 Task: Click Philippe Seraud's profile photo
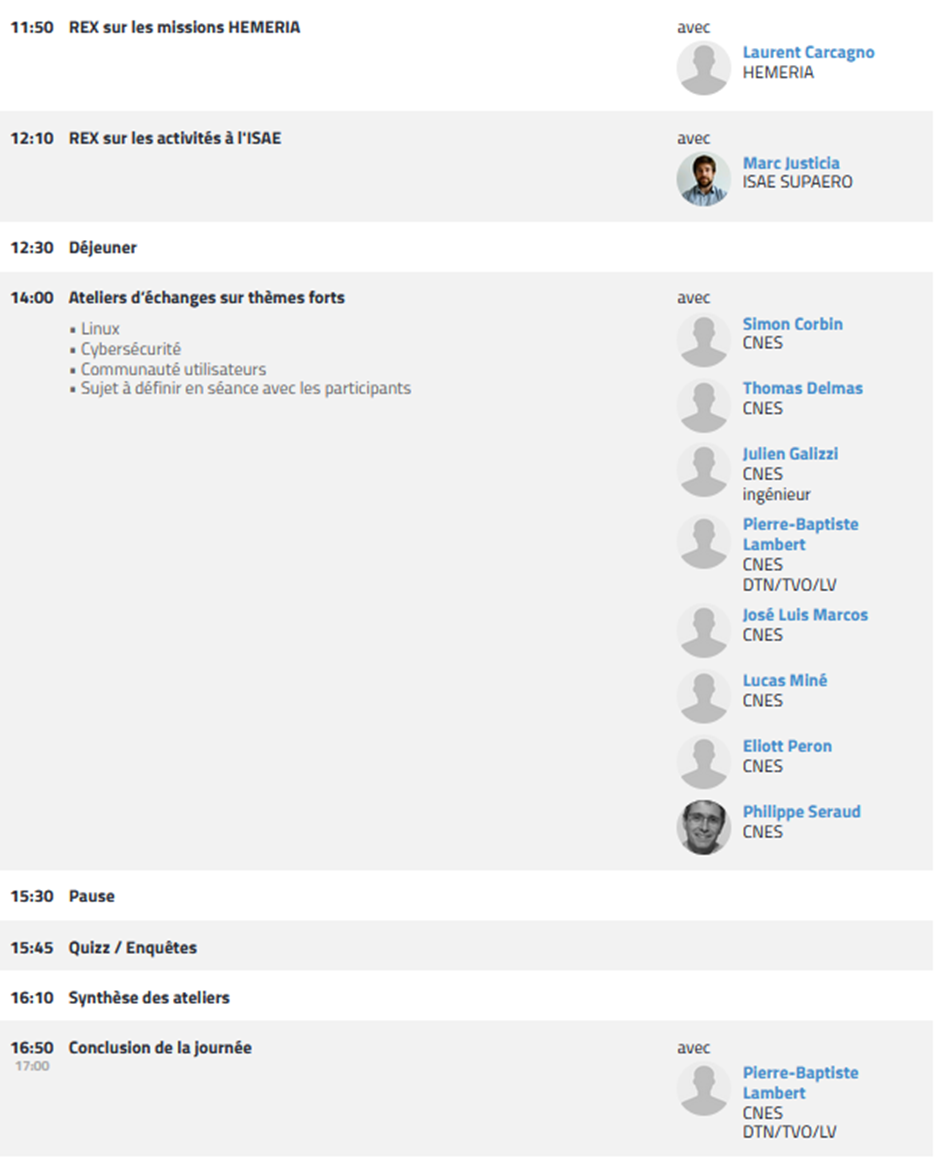pos(703,827)
